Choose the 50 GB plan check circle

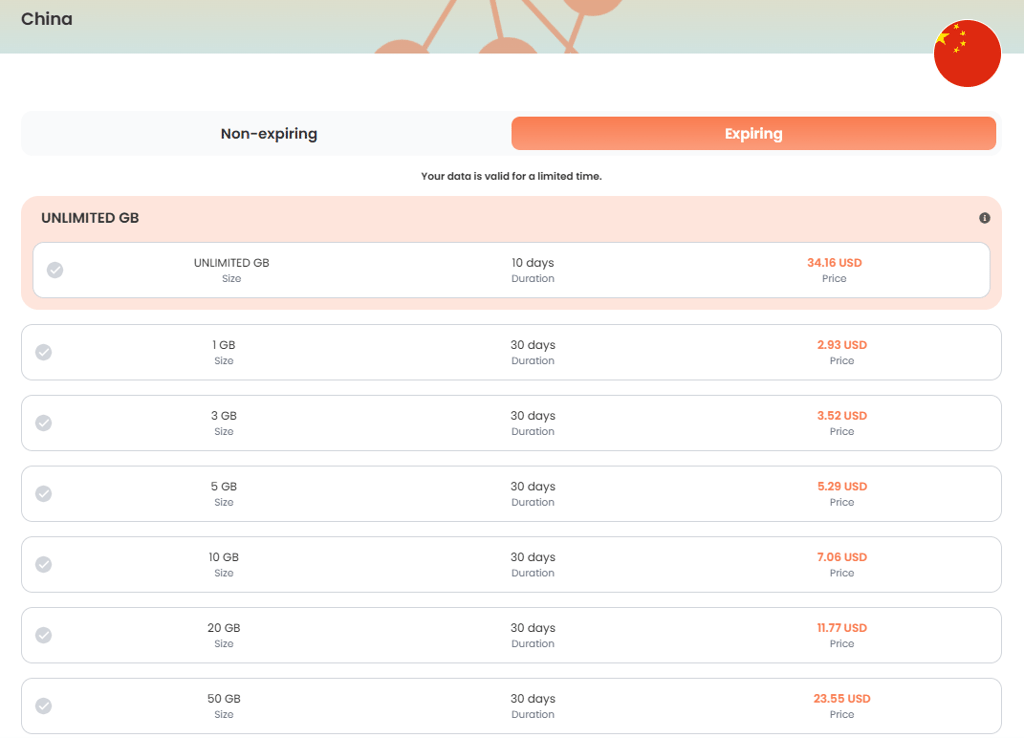(x=44, y=705)
